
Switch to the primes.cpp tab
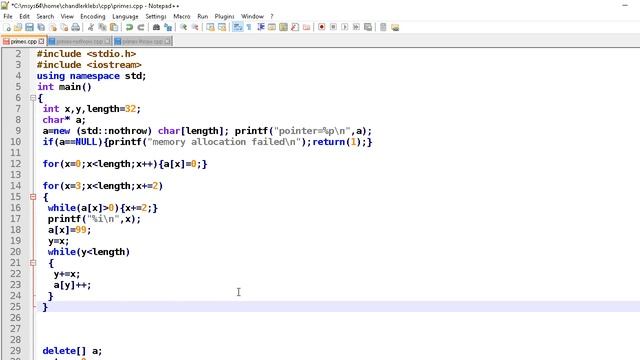coord(23,41)
